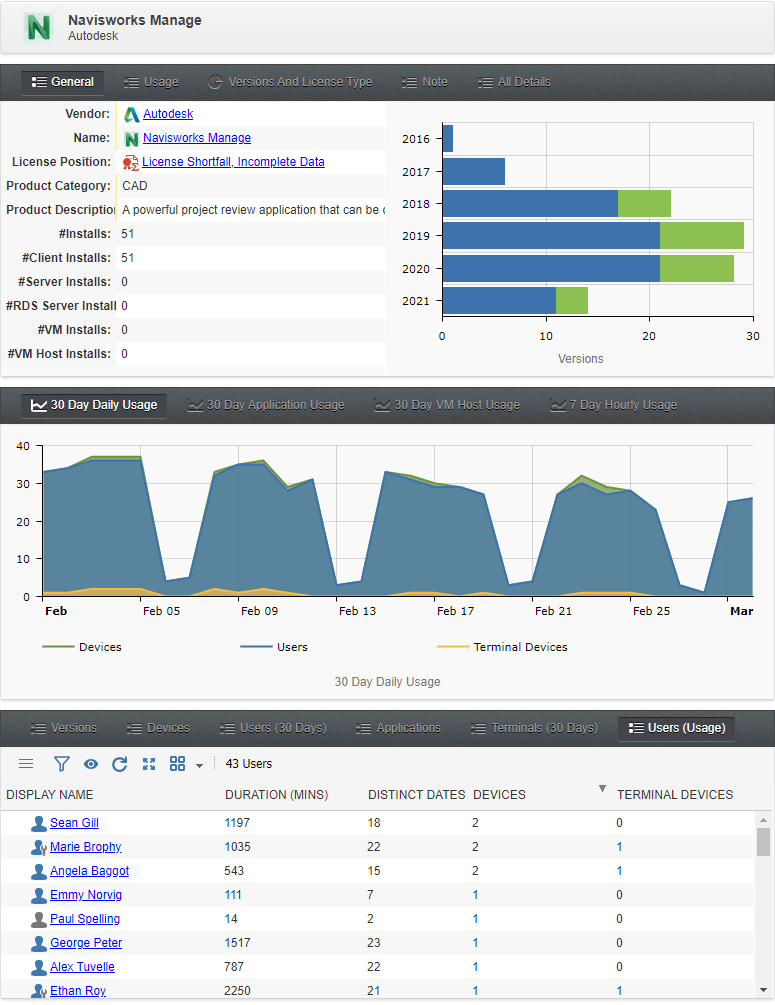The image size is (775, 1005).
Task: Click Marie Brophy's user icon
Action: 38,847
